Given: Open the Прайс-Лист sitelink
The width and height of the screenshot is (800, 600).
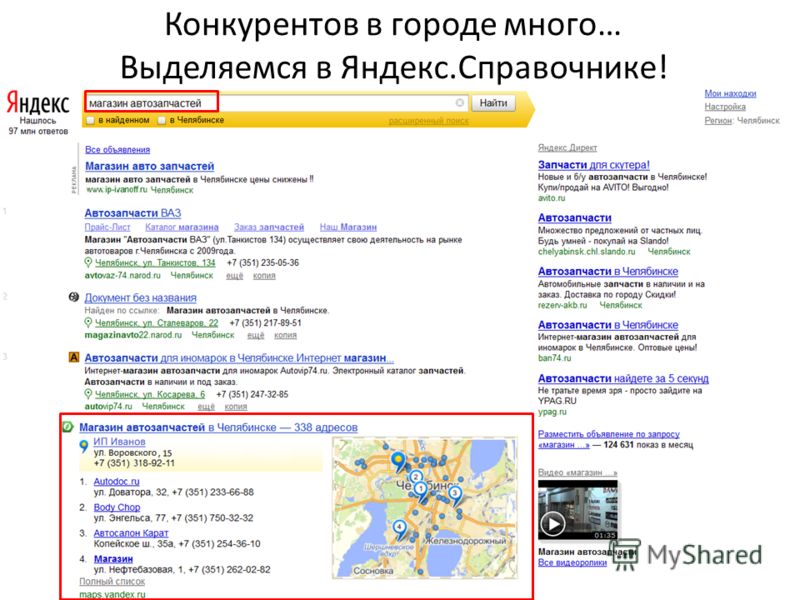Looking at the screenshot, I should click(108, 228).
